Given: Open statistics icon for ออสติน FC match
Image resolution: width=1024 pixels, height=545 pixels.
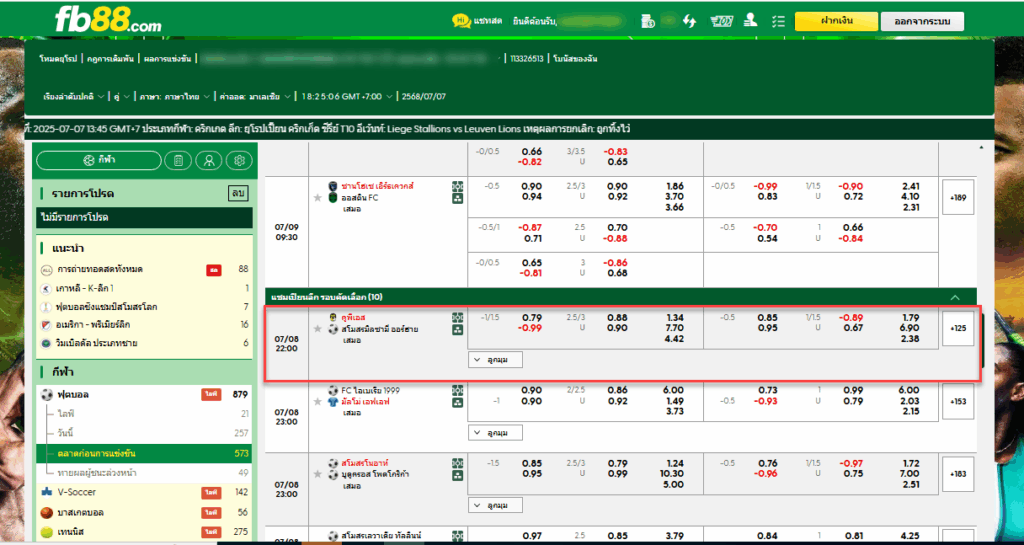Looking at the screenshot, I should (x=457, y=198).
